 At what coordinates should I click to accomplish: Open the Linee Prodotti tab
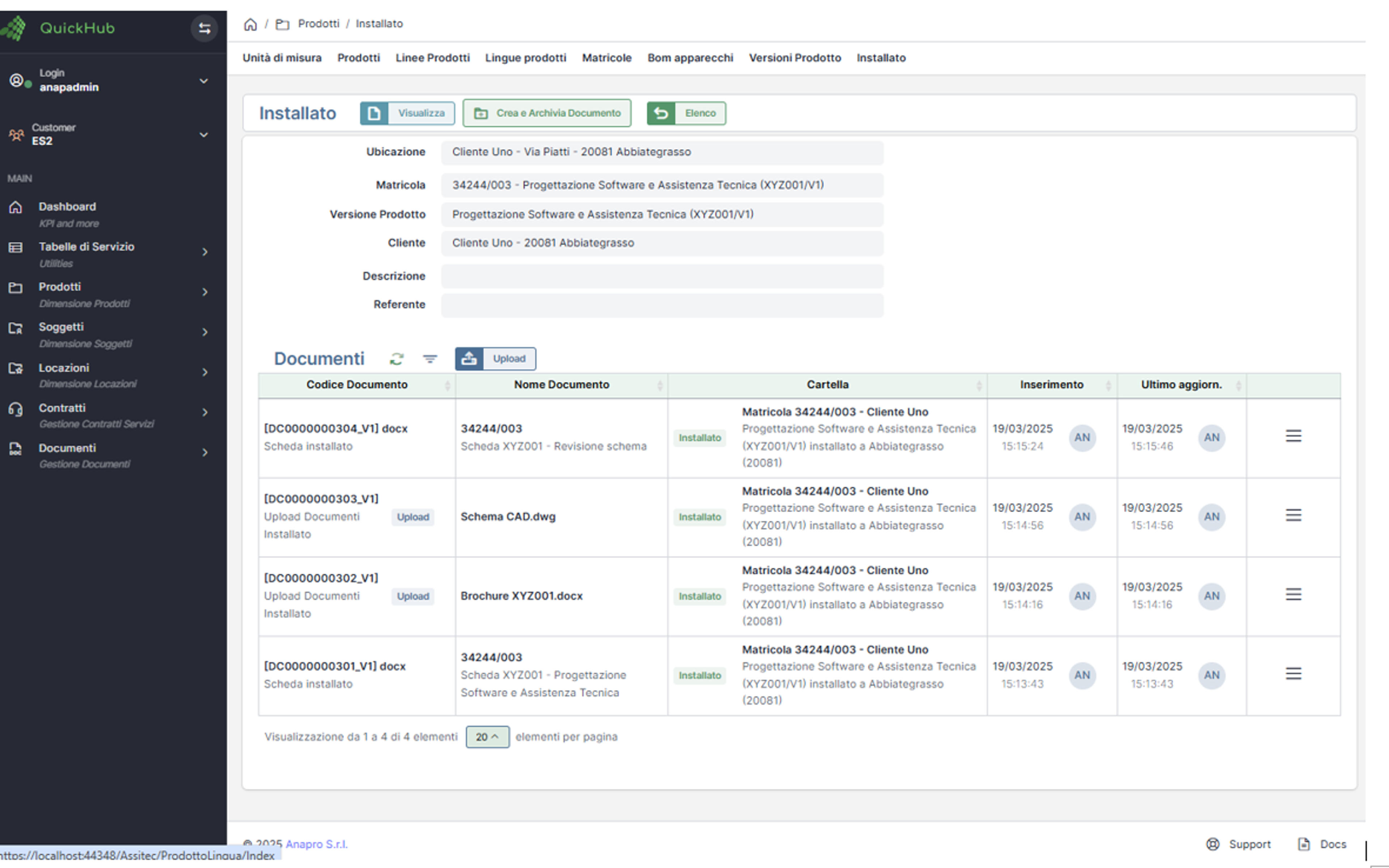[x=432, y=58]
